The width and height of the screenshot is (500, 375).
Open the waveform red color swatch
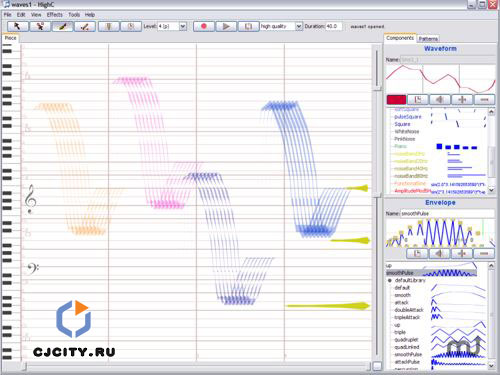pyautogui.click(x=396, y=100)
